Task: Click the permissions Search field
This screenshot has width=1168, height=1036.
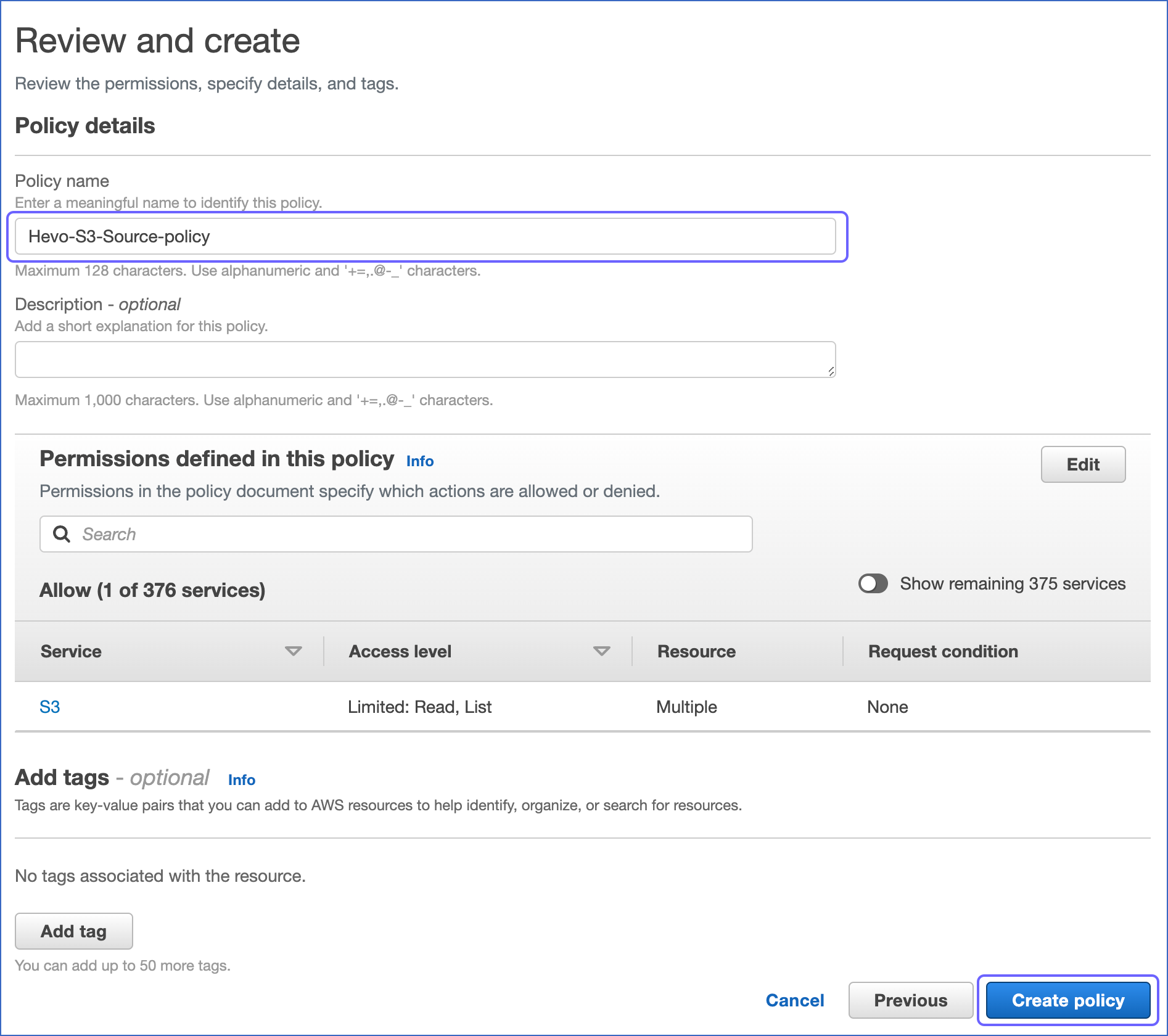Action: [x=396, y=534]
